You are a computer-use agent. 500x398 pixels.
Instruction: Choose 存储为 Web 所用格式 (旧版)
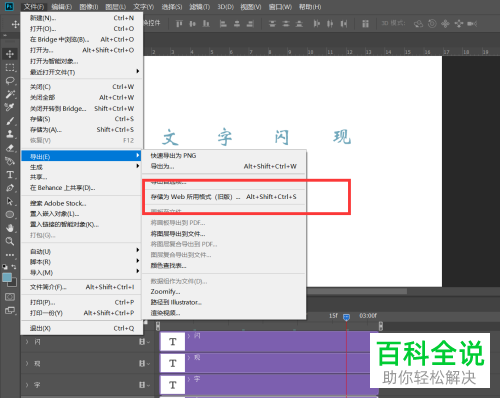(224, 197)
